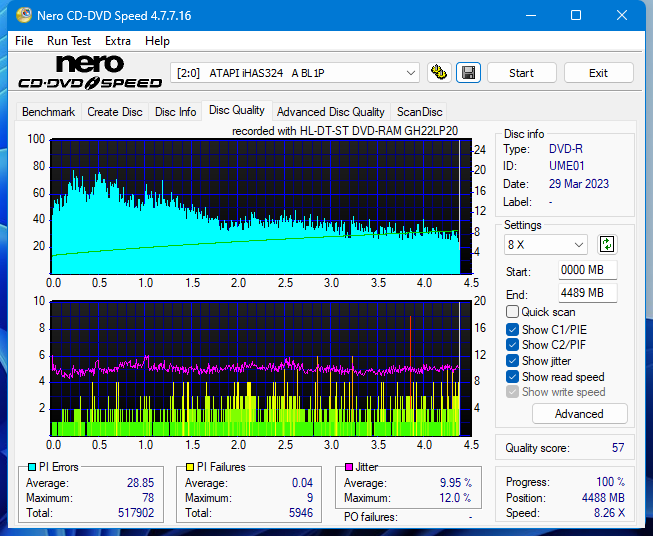This screenshot has height=536, width=653.
Task: Click the nero CD-DVD SPEED logo
Action: (90, 72)
